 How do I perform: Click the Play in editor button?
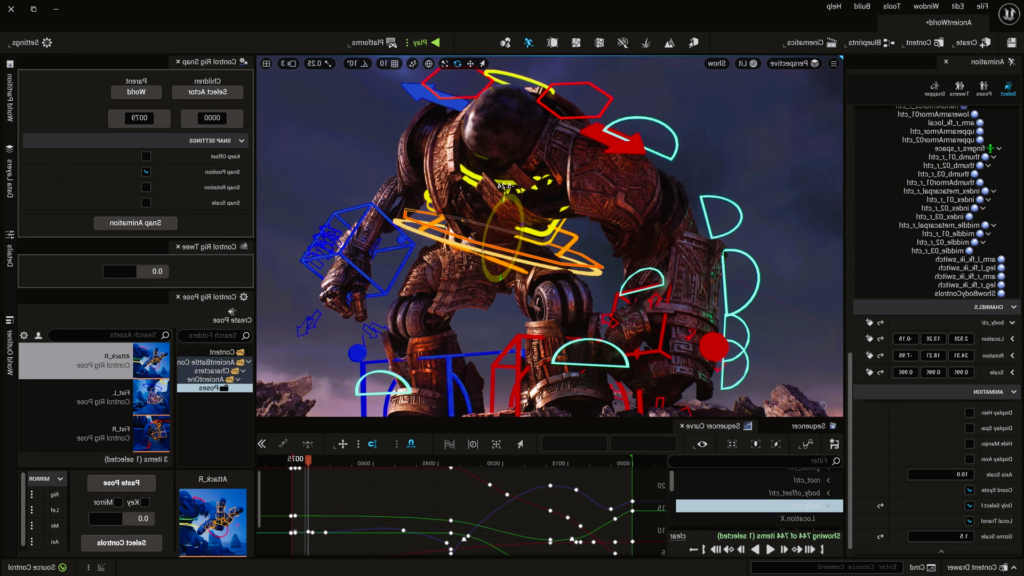[x=426, y=42]
